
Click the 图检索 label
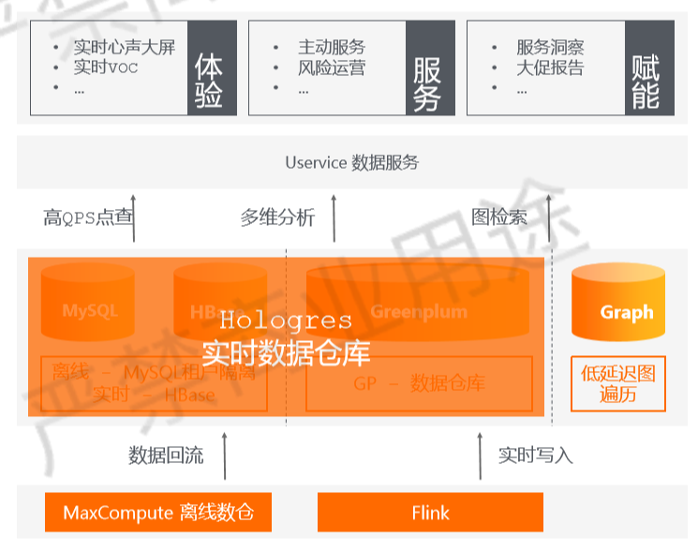(499, 217)
